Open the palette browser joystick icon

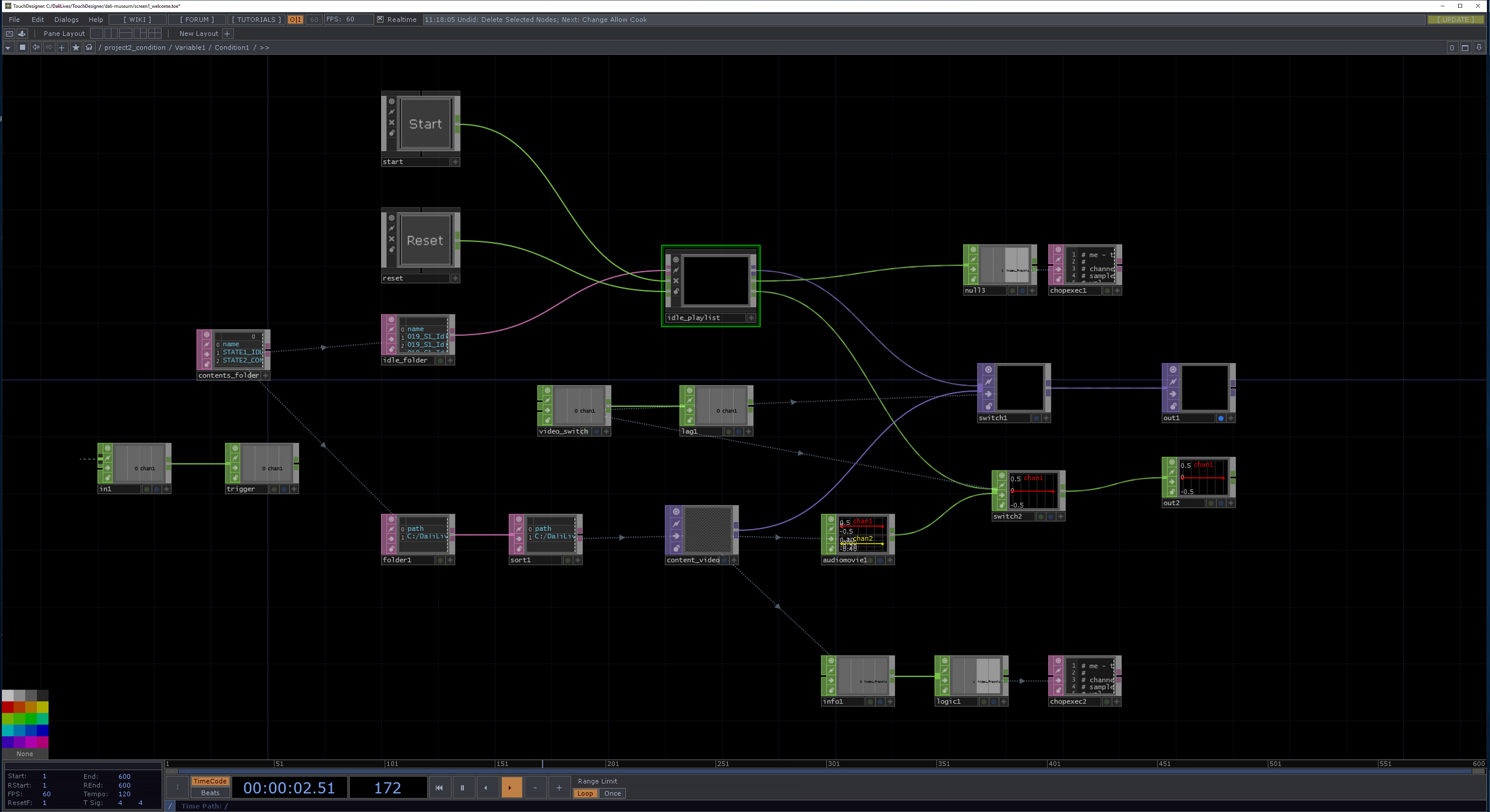[22, 33]
